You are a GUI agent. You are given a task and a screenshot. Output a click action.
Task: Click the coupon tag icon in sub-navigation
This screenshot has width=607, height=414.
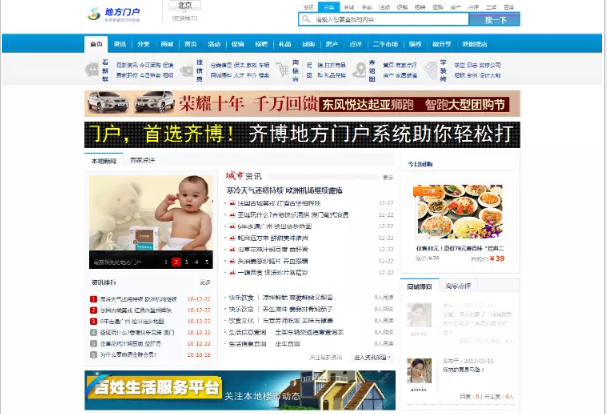click(187, 70)
